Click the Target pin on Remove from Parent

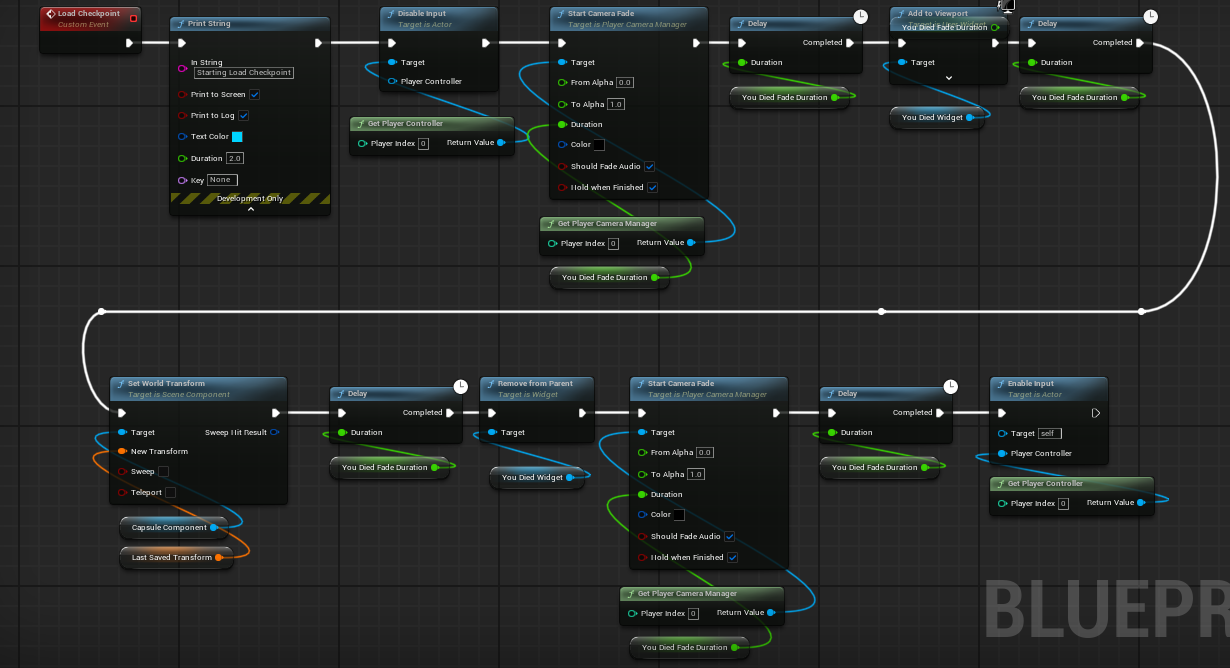click(492, 432)
